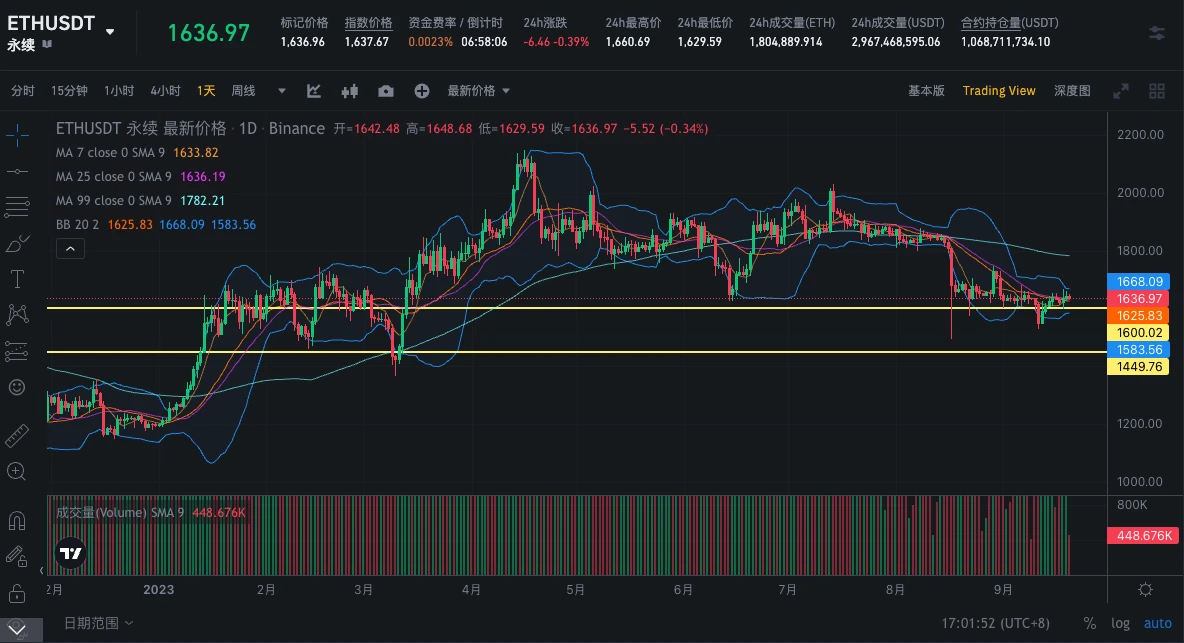Enter fullscreen chart mode
Screen dimensions: 1184x643
pyautogui.click(x=1121, y=91)
